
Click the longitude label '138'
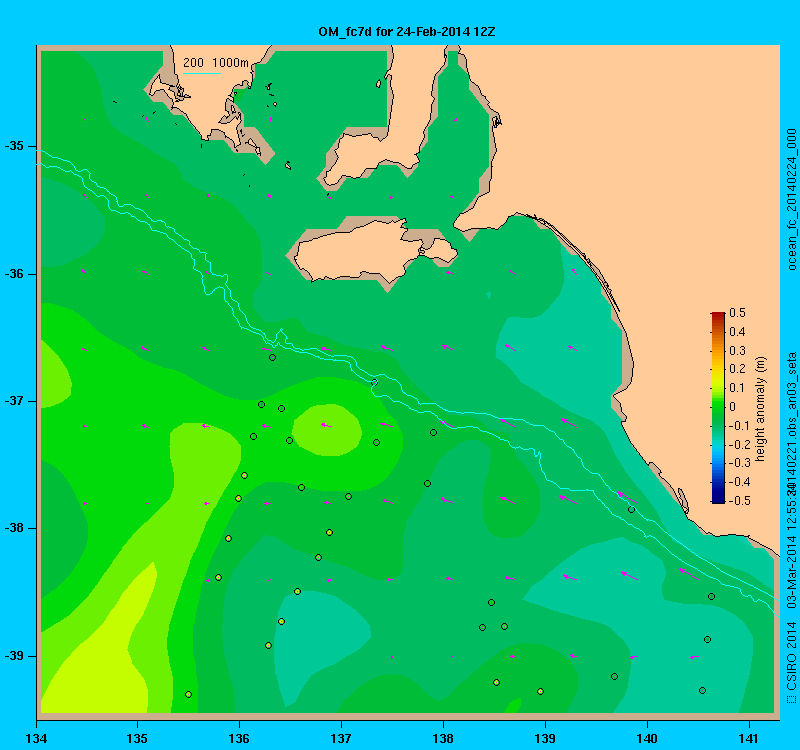click(443, 738)
